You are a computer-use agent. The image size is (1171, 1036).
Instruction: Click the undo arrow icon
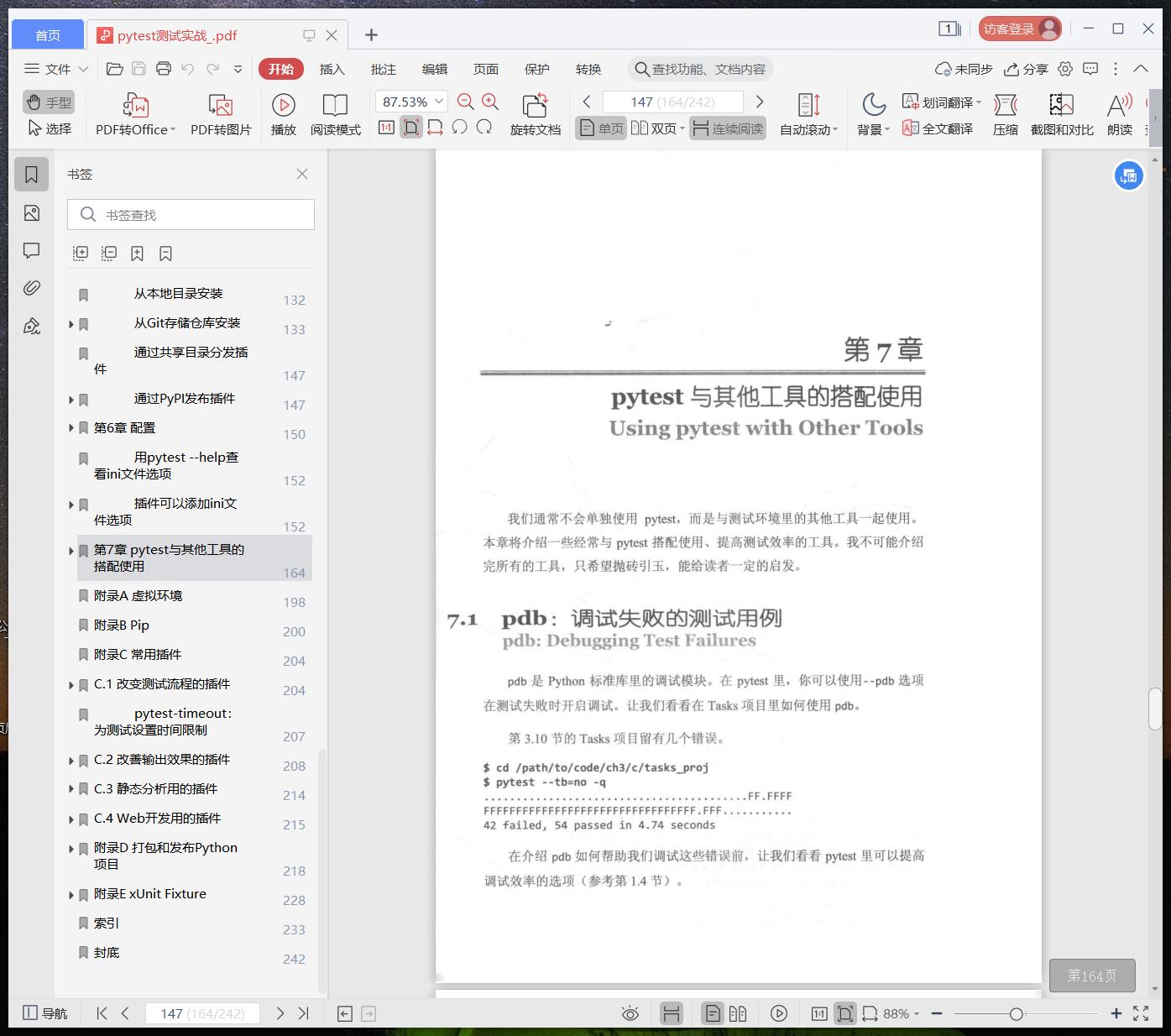[x=188, y=69]
